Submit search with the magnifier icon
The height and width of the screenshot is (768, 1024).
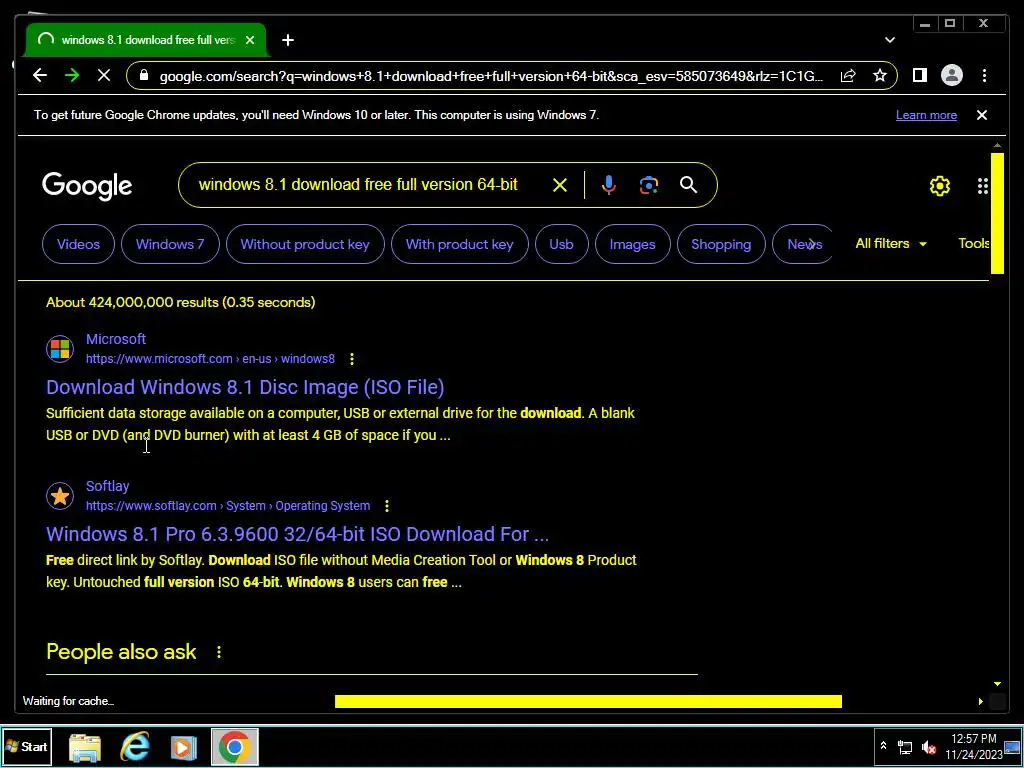pyautogui.click(x=688, y=185)
